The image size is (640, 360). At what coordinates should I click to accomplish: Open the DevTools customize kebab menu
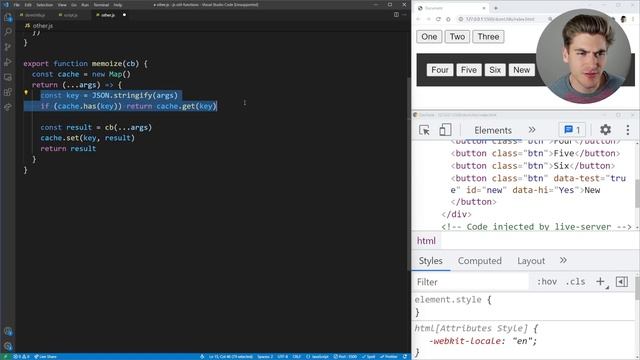point(628,130)
